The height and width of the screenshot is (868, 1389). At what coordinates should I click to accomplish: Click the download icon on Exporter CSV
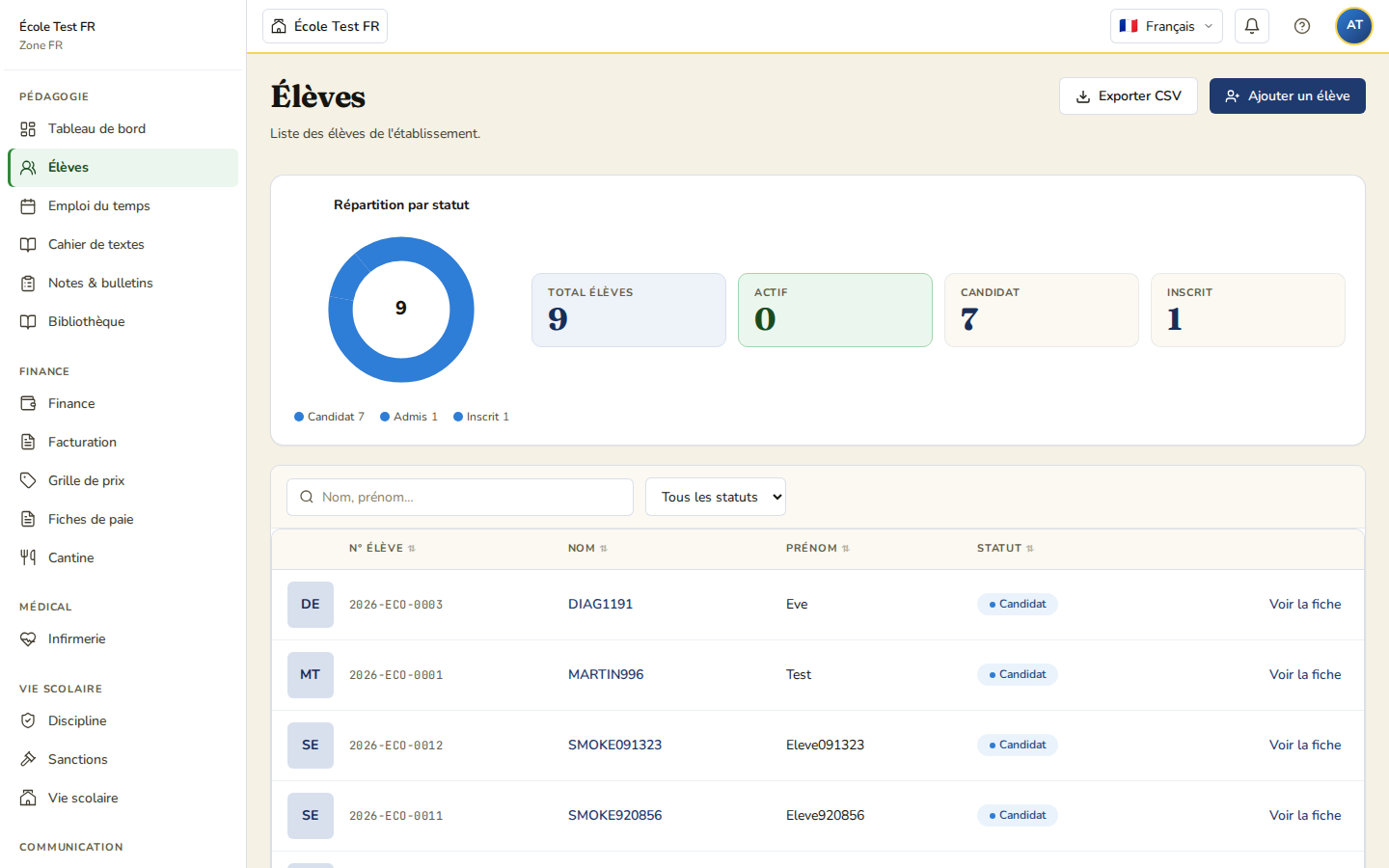1083,96
